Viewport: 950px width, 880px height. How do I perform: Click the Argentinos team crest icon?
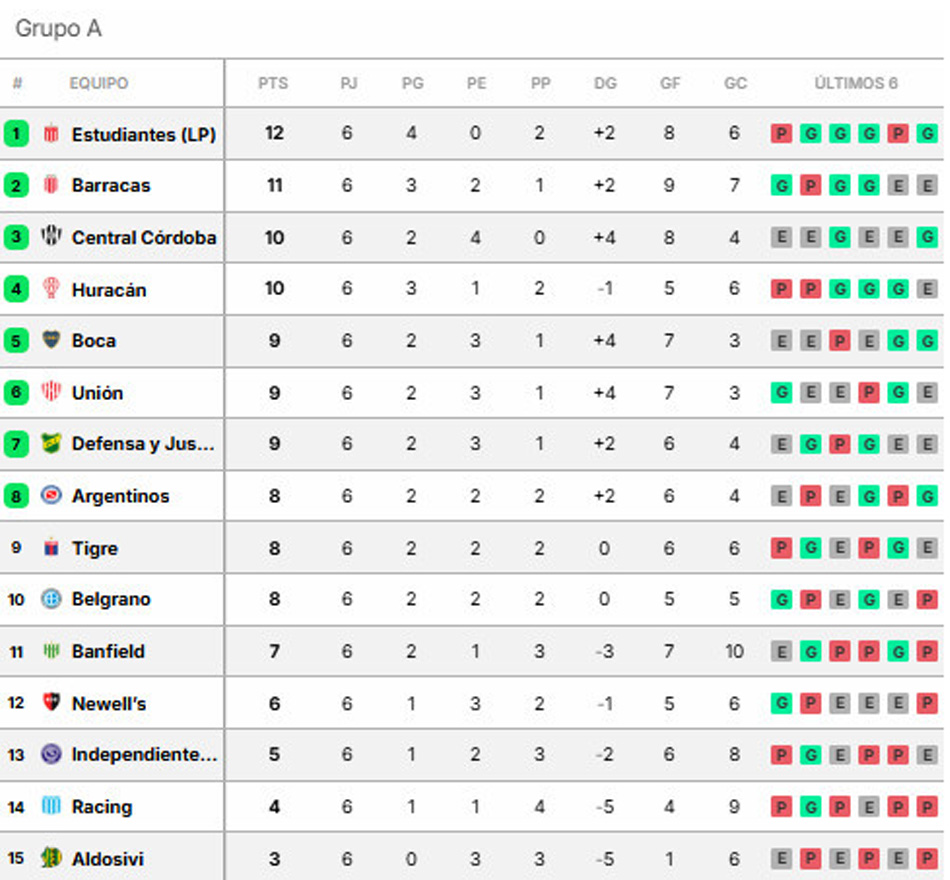click(51, 495)
